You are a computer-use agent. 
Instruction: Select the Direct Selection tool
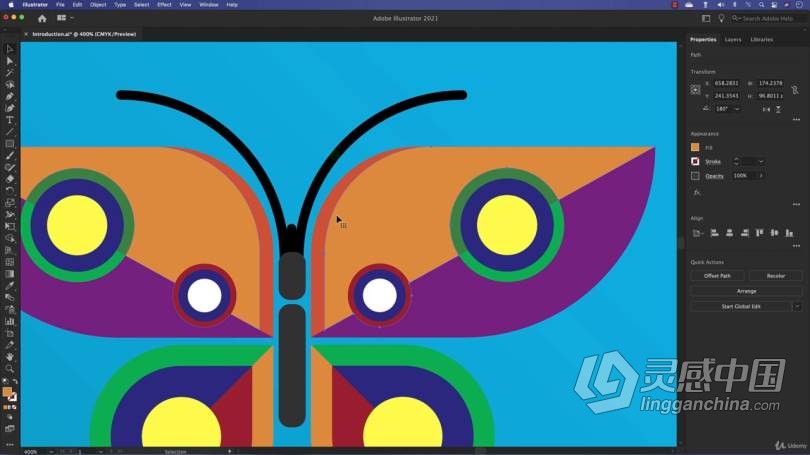click(10, 61)
